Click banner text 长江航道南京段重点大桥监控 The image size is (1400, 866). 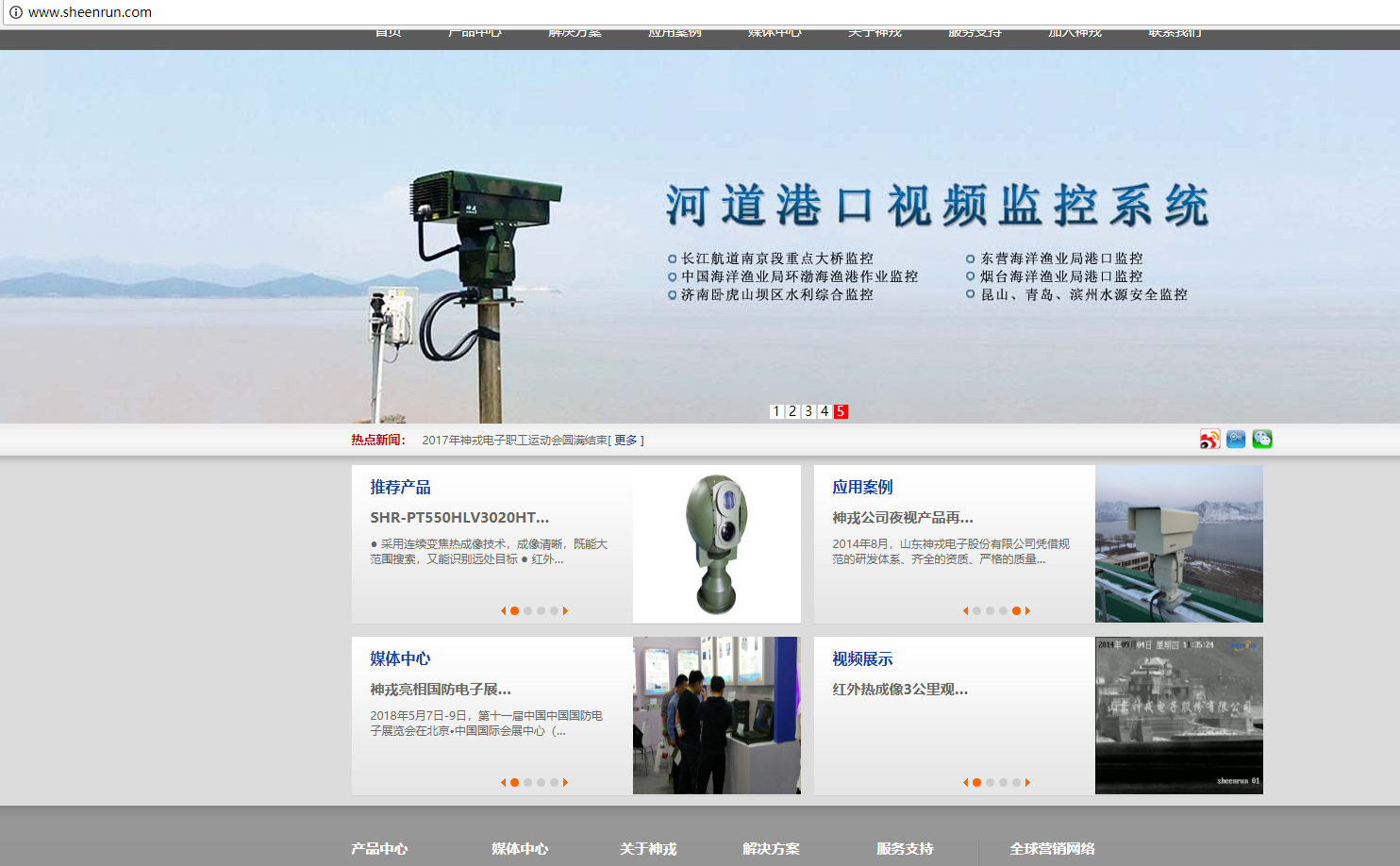pyautogui.click(x=777, y=258)
